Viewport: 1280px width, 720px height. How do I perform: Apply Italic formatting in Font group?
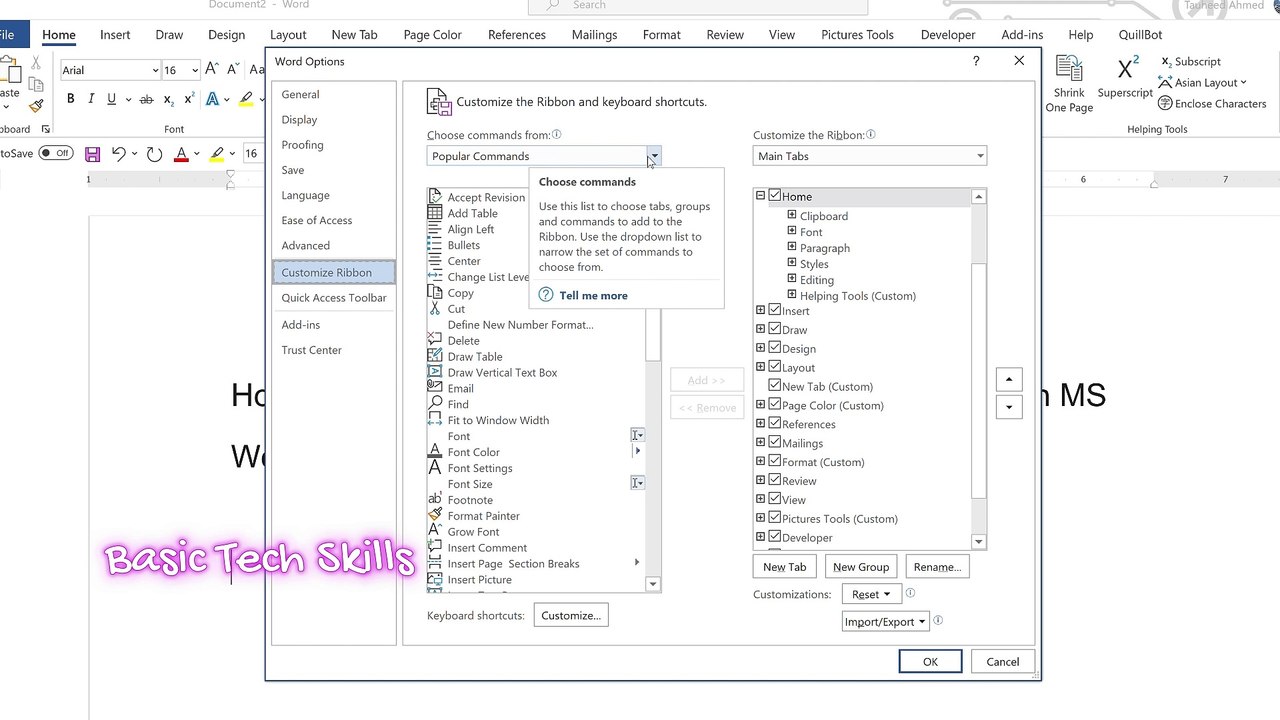pyautogui.click(x=91, y=99)
